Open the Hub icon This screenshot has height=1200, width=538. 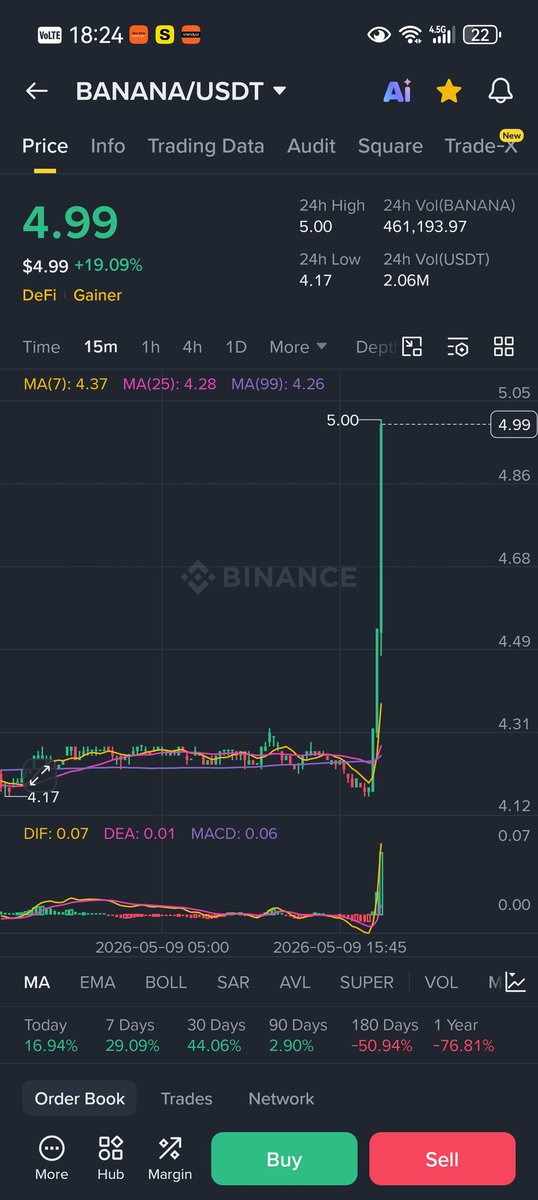[x=111, y=1159]
